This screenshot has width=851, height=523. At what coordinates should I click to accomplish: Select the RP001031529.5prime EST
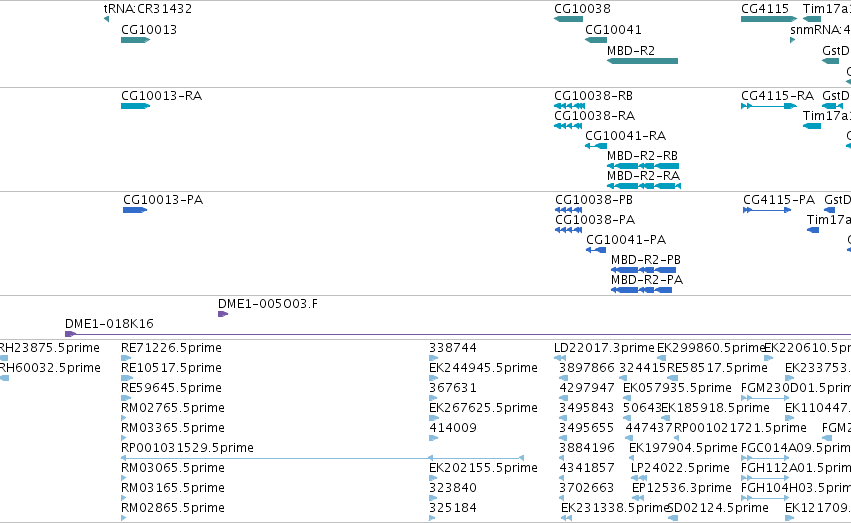click(x=322, y=458)
